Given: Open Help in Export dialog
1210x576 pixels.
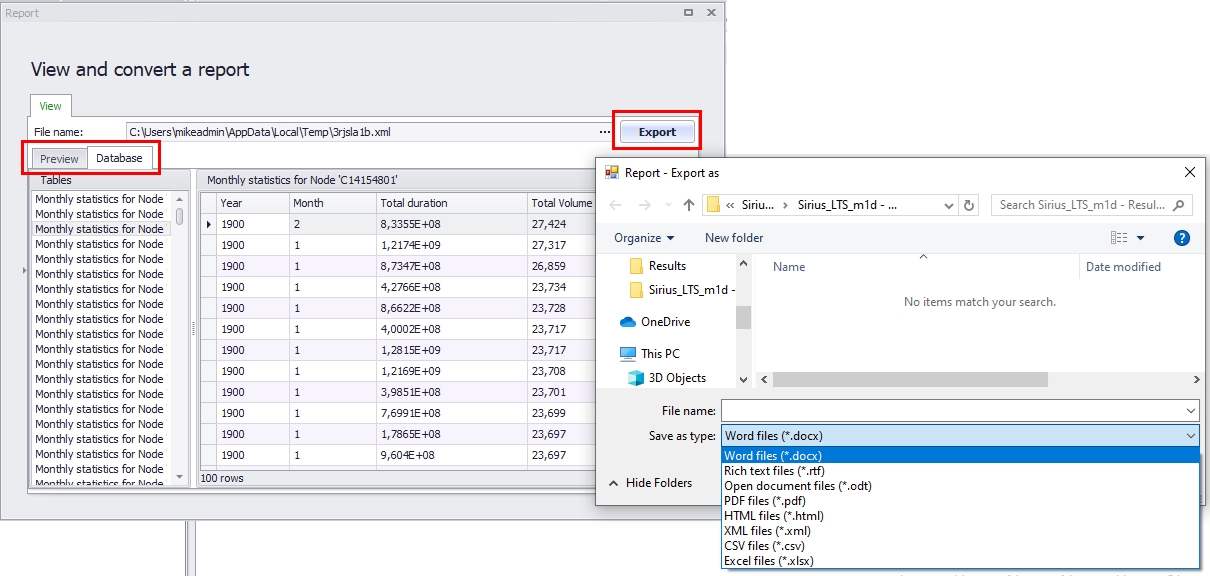Looking at the screenshot, I should [1181, 238].
